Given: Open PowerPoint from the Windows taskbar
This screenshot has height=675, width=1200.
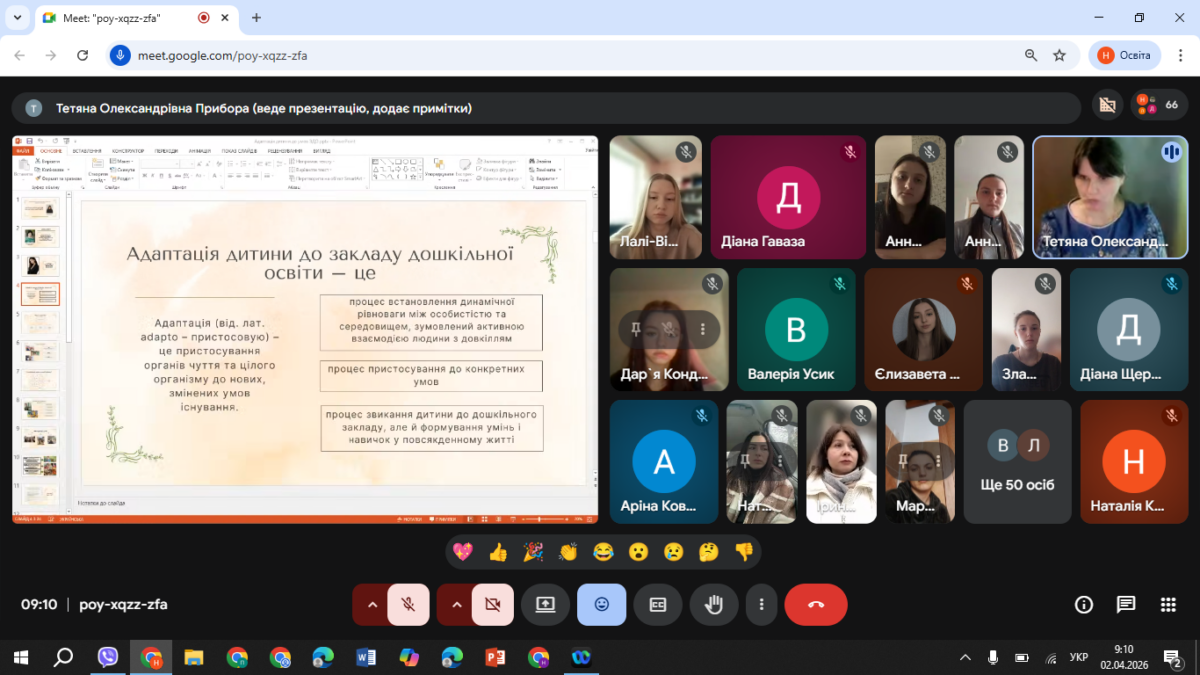Looking at the screenshot, I should (x=495, y=657).
